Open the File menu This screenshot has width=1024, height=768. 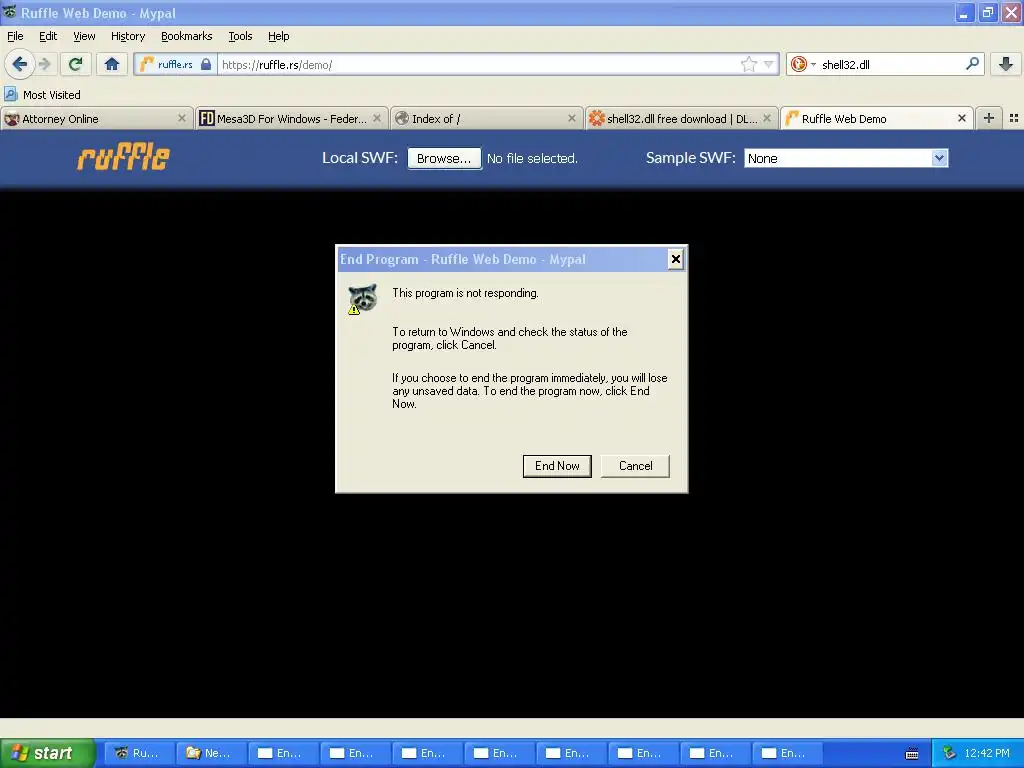pyautogui.click(x=15, y=36)
